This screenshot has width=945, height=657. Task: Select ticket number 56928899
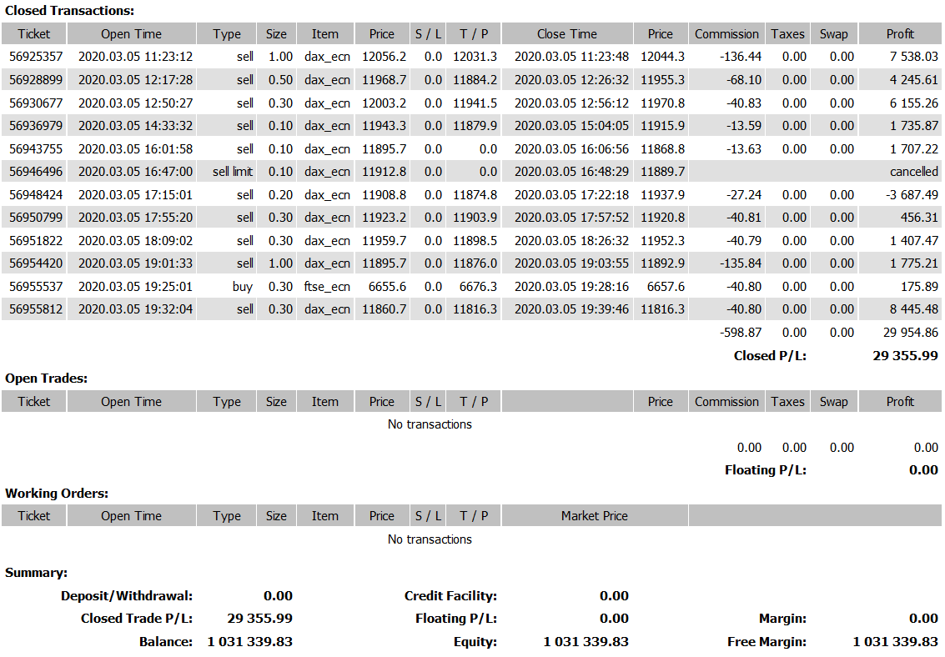[36, 80]
